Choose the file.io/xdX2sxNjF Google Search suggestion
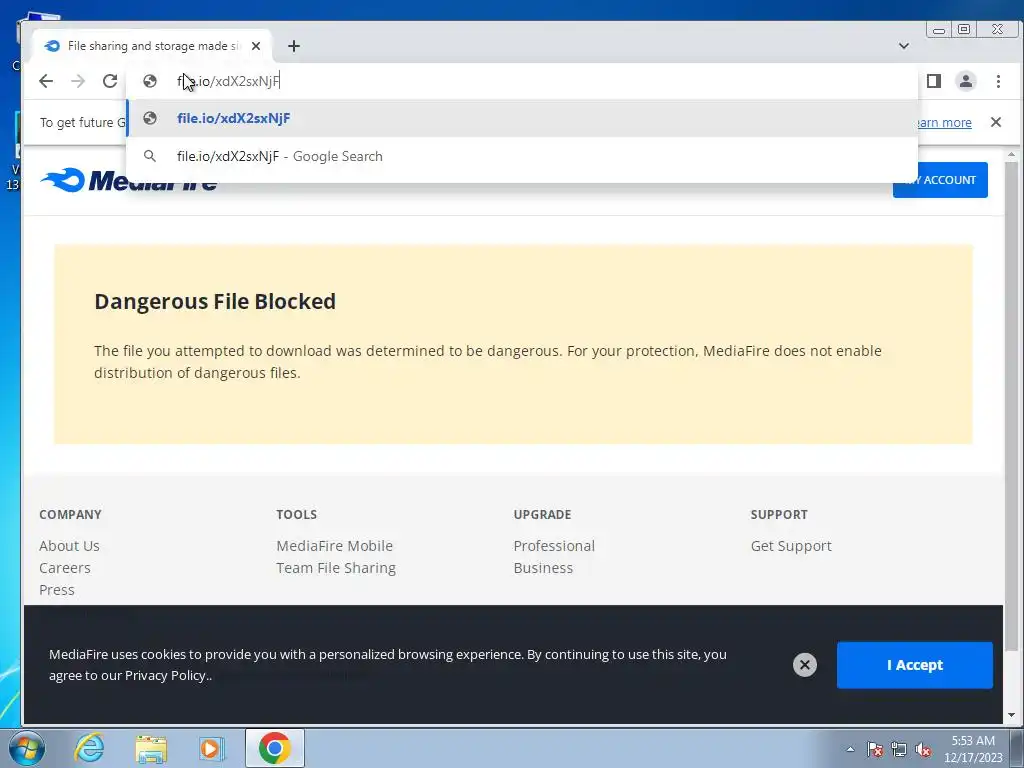Image resolution: width=1024 pixels, height=768 pixels. click(522, 156)
